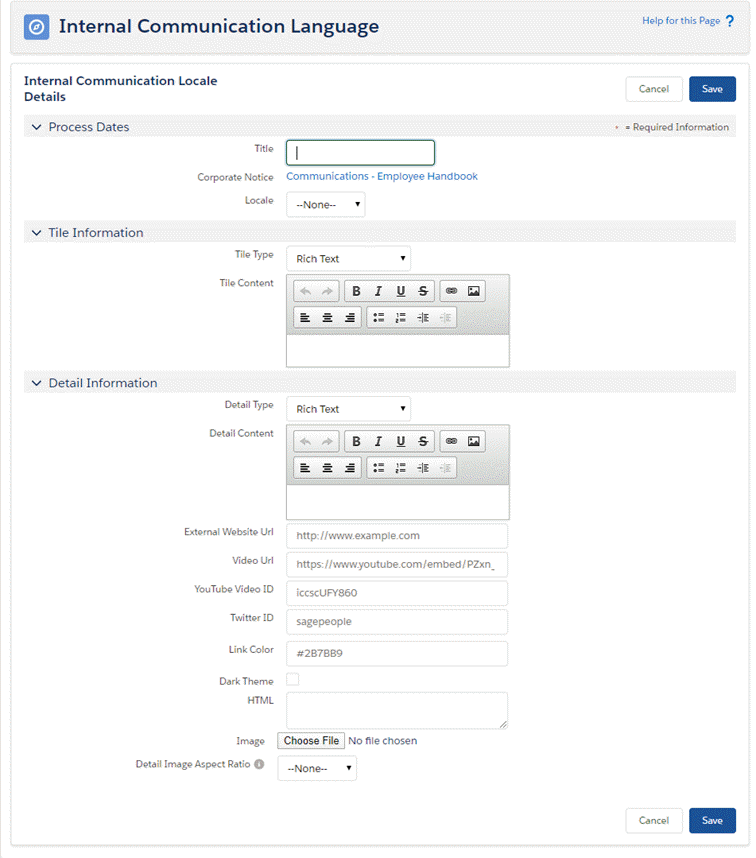The image size is (756, 858).
Task: Enable the Dark Theme checkbox
Action: [293, 680]
